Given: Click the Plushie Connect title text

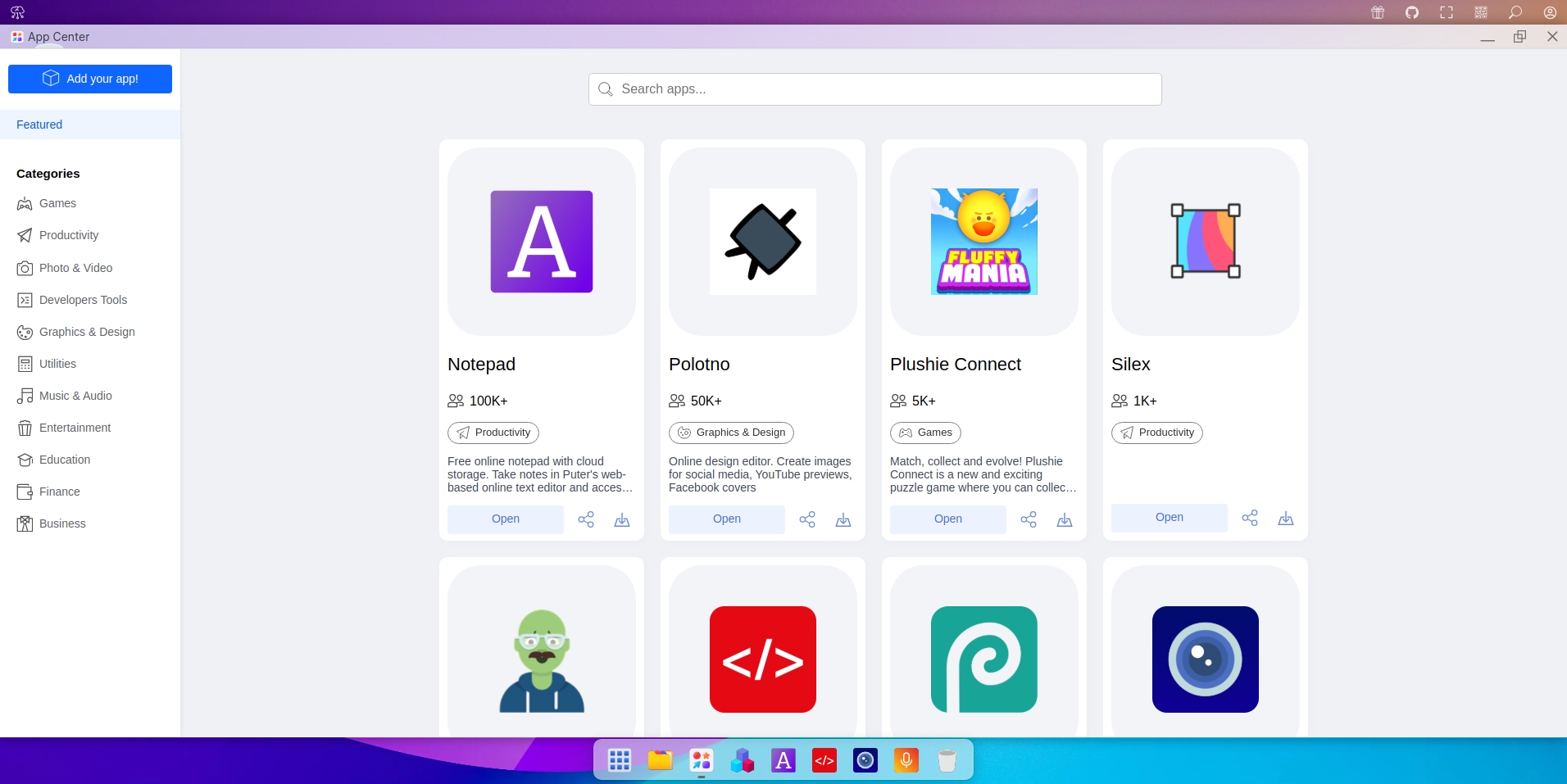Looking at the screenshot, I should point(956,365).
